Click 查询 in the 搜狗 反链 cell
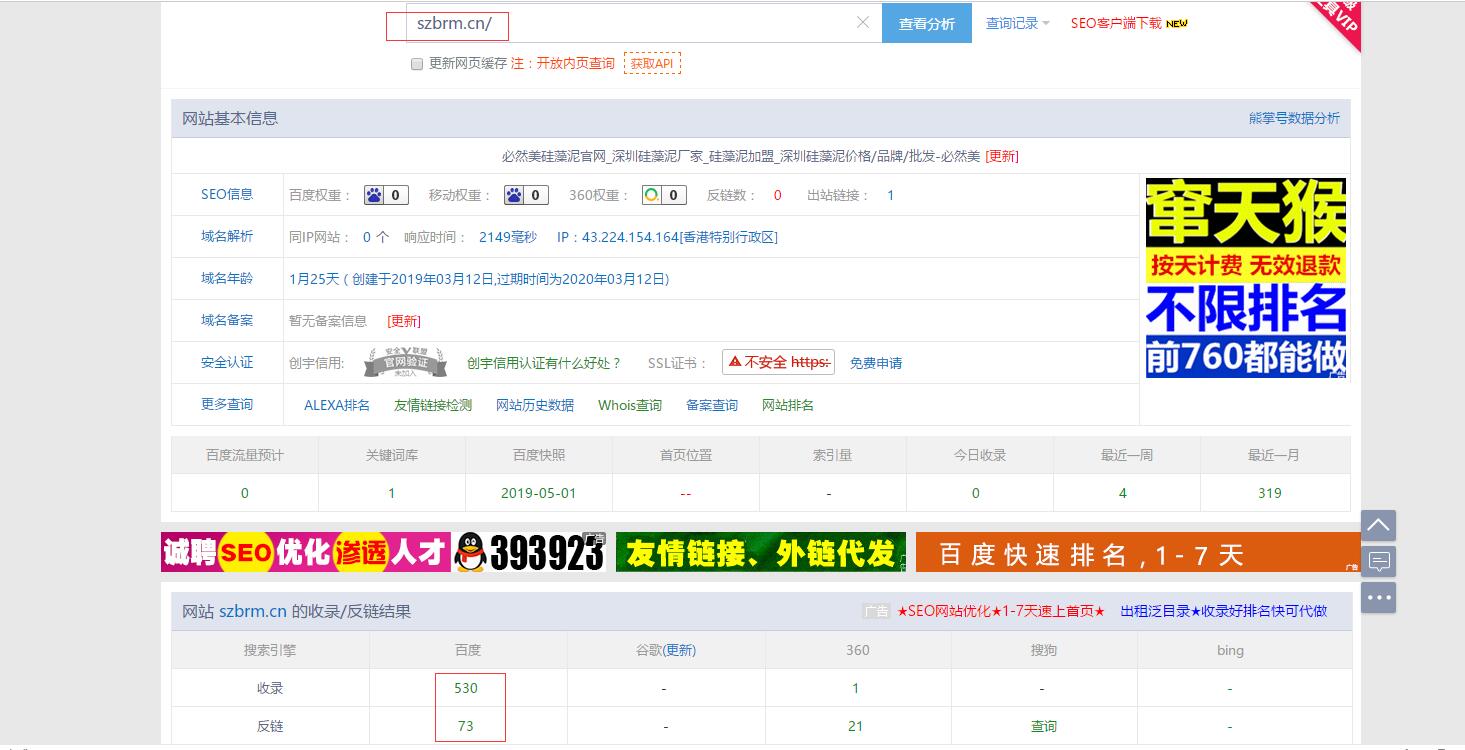Viewport: 1465px width, 750px height. pos(1044,726)
